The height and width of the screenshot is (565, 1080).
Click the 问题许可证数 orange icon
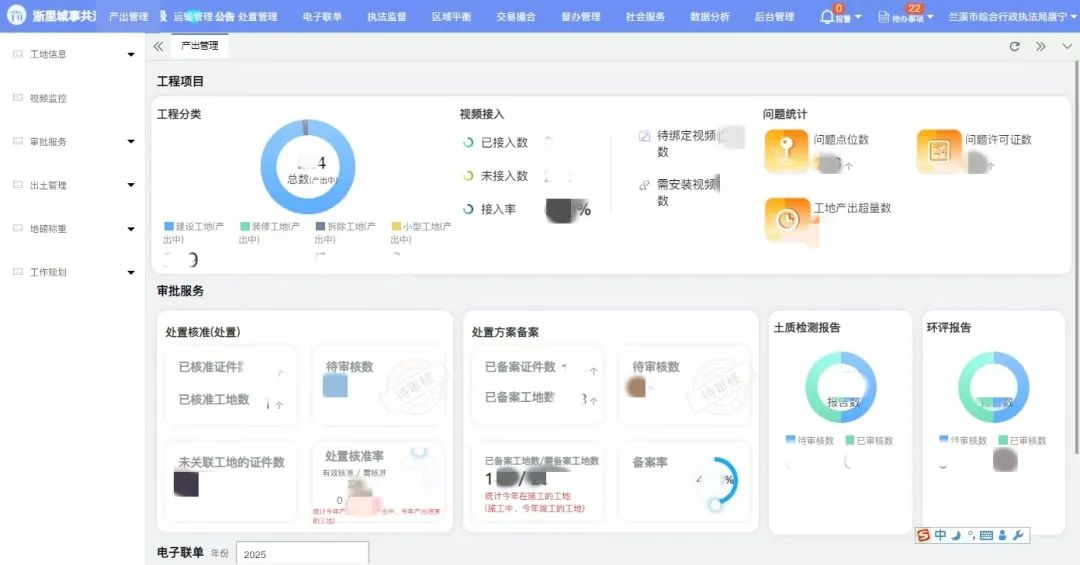938,151
